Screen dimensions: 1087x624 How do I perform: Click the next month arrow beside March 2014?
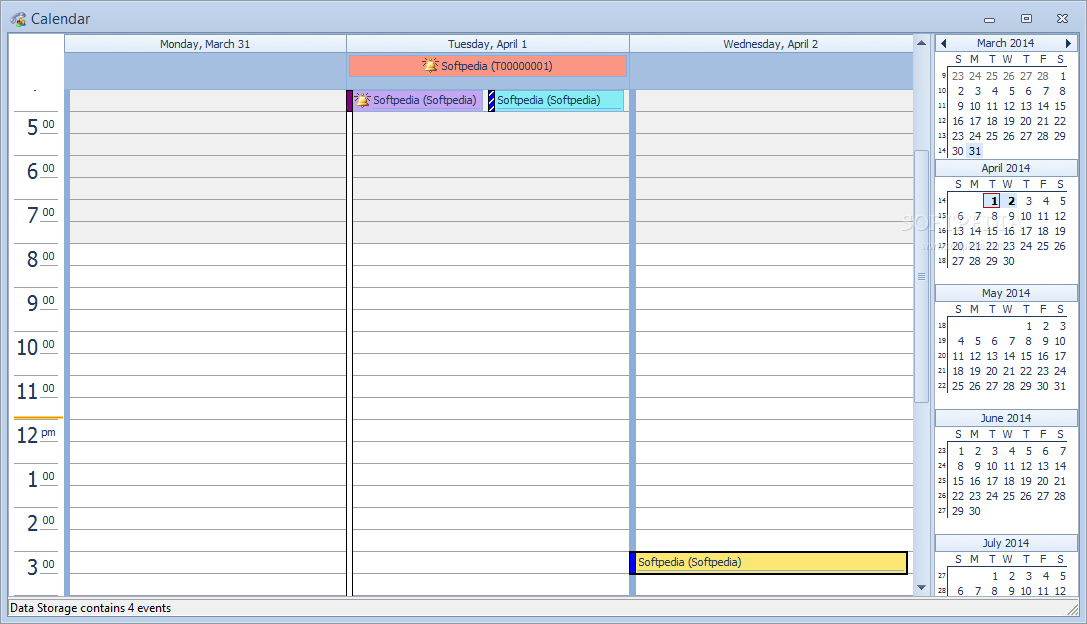[1068, 43]
